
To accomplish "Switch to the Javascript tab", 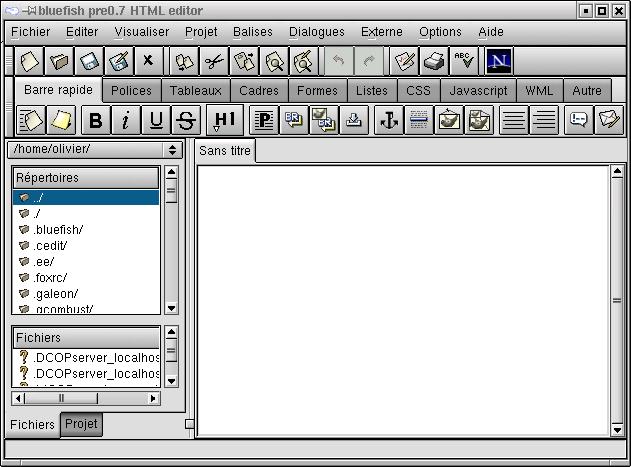I will pos(478,91).
